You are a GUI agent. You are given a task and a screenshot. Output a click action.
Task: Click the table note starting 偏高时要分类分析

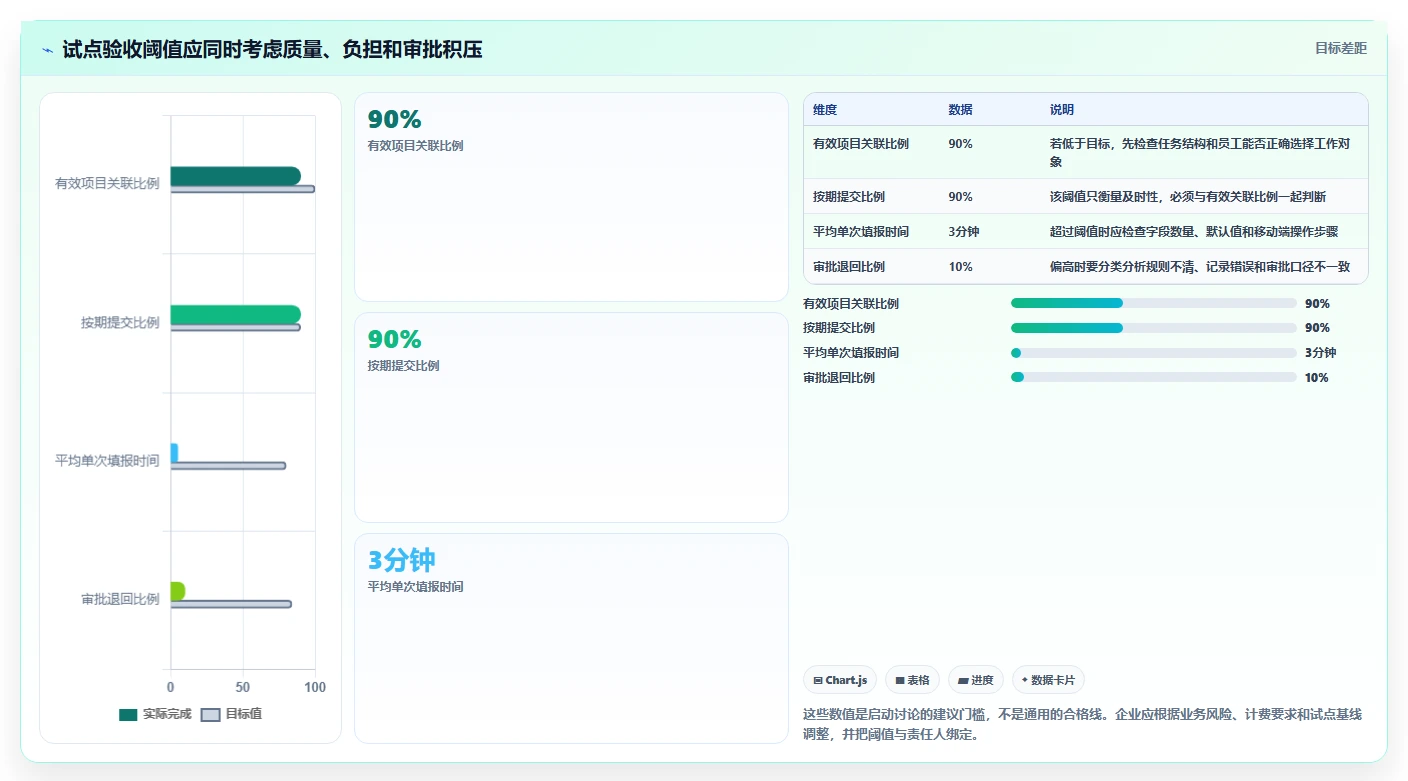coord(1199,266)
